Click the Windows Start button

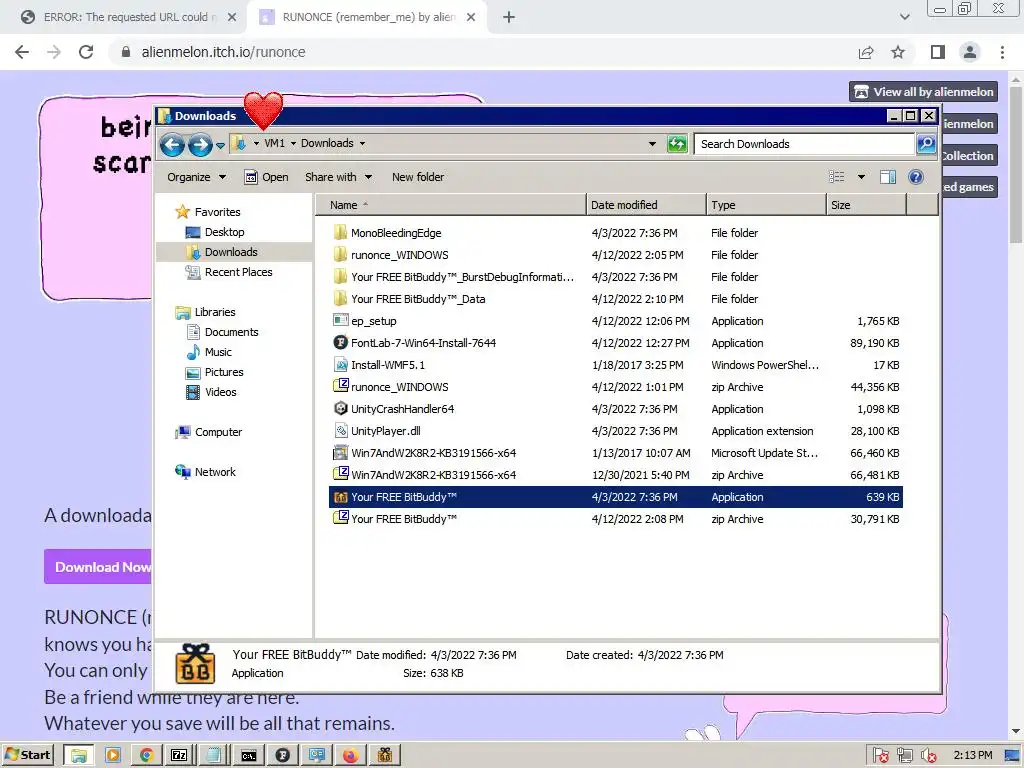[x=27, y=756]
